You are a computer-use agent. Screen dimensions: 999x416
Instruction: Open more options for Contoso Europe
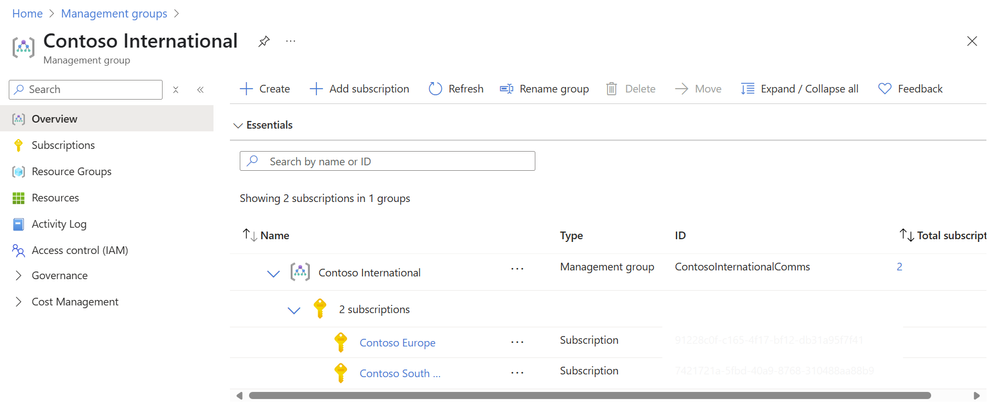click(x=517, y=342)
